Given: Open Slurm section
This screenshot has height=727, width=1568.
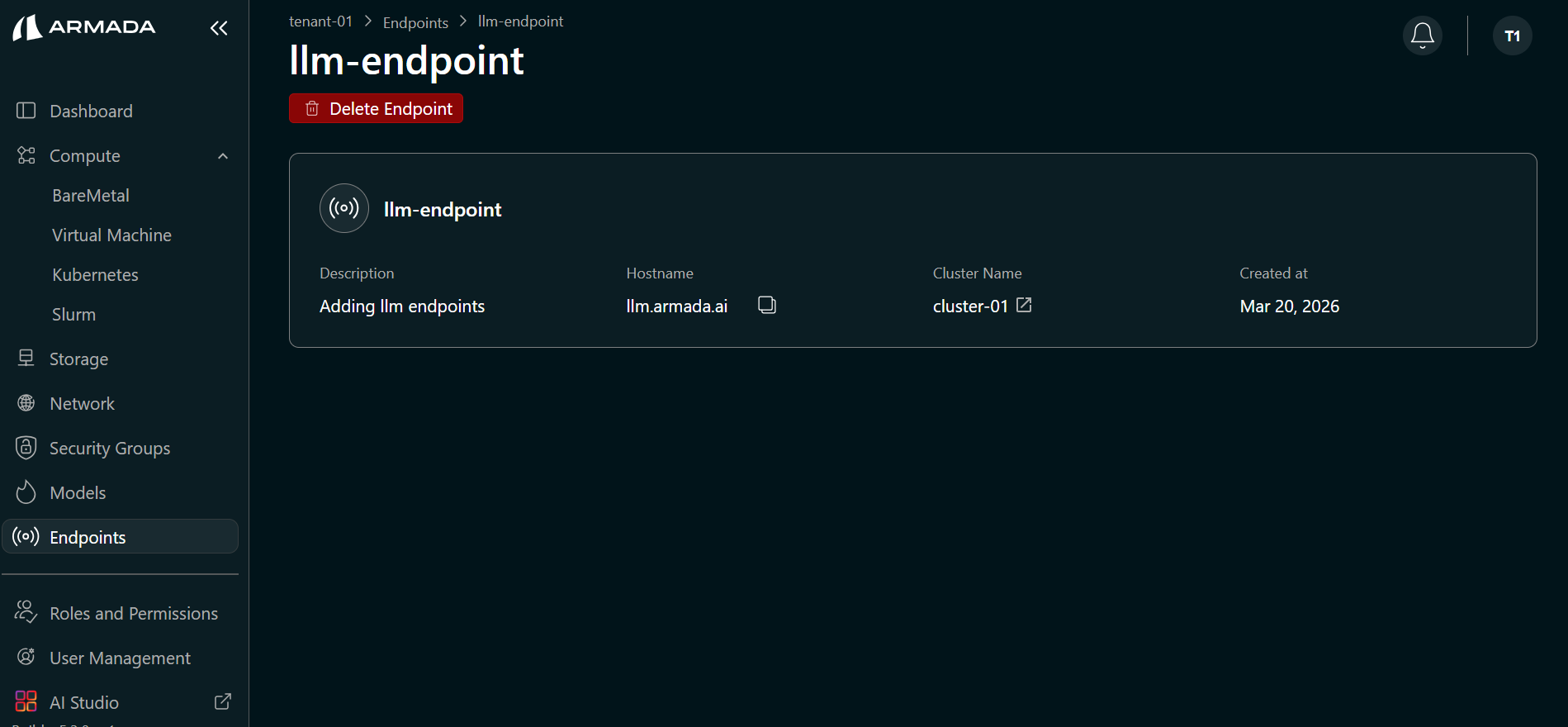Looking at the screenshot, I should [x=73, y=315].
